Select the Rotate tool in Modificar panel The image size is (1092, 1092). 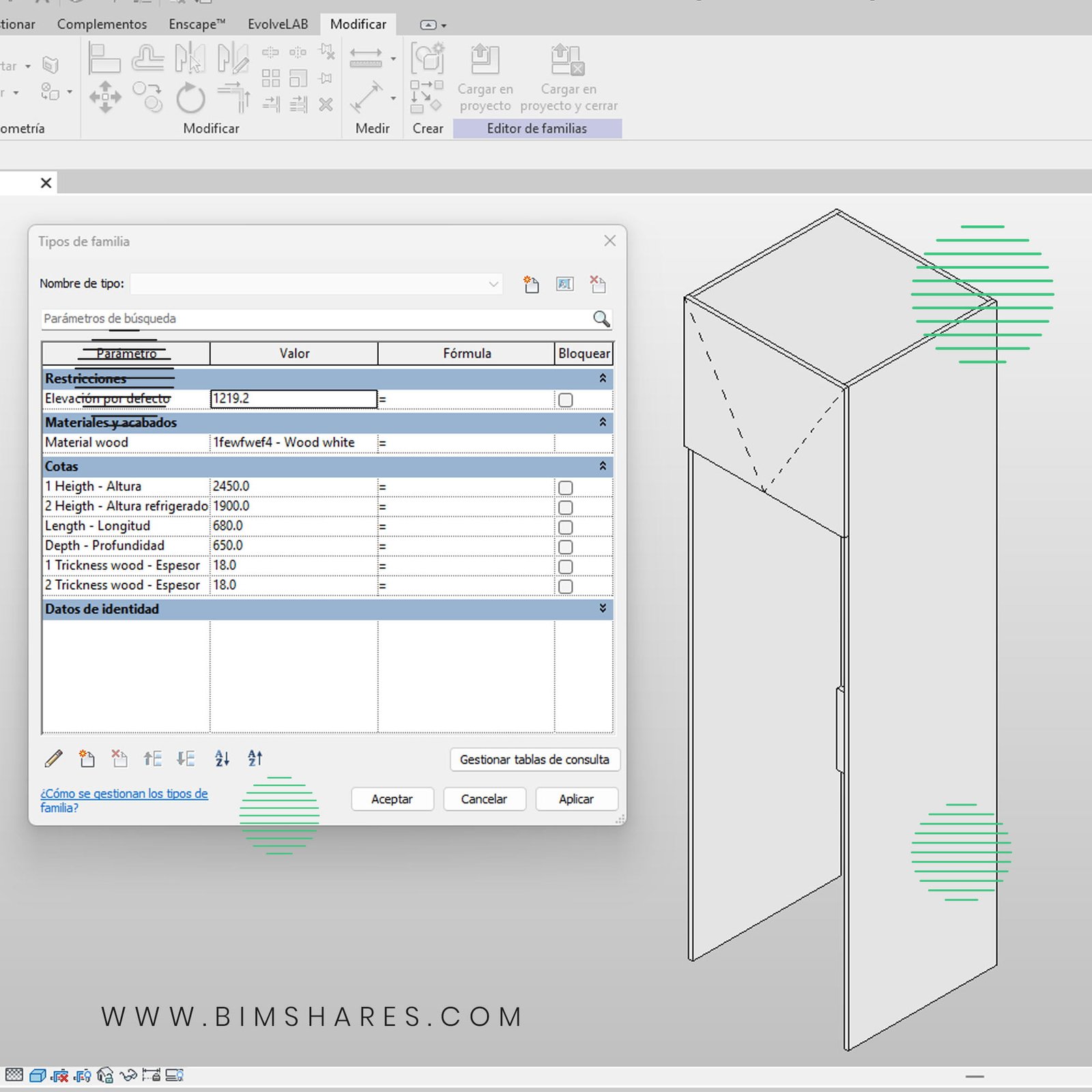point(190,98)
